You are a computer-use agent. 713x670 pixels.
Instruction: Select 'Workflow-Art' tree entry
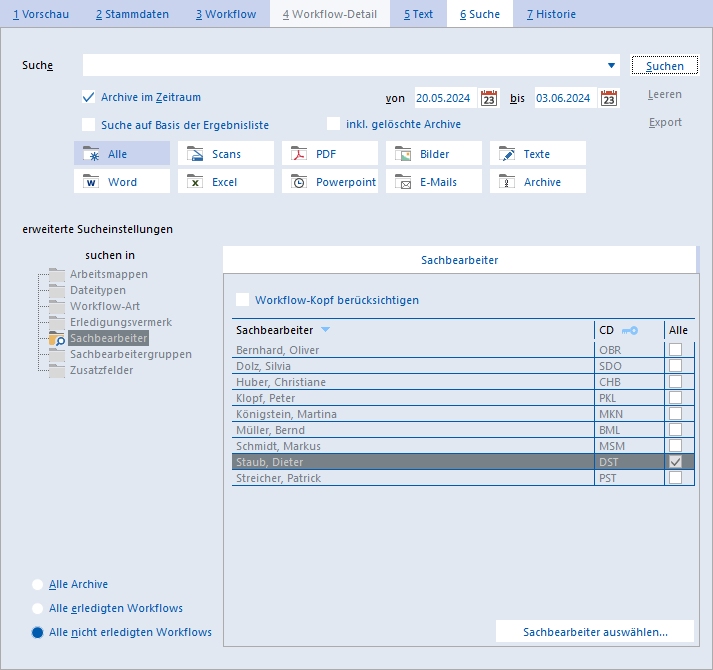pos(105,306)
